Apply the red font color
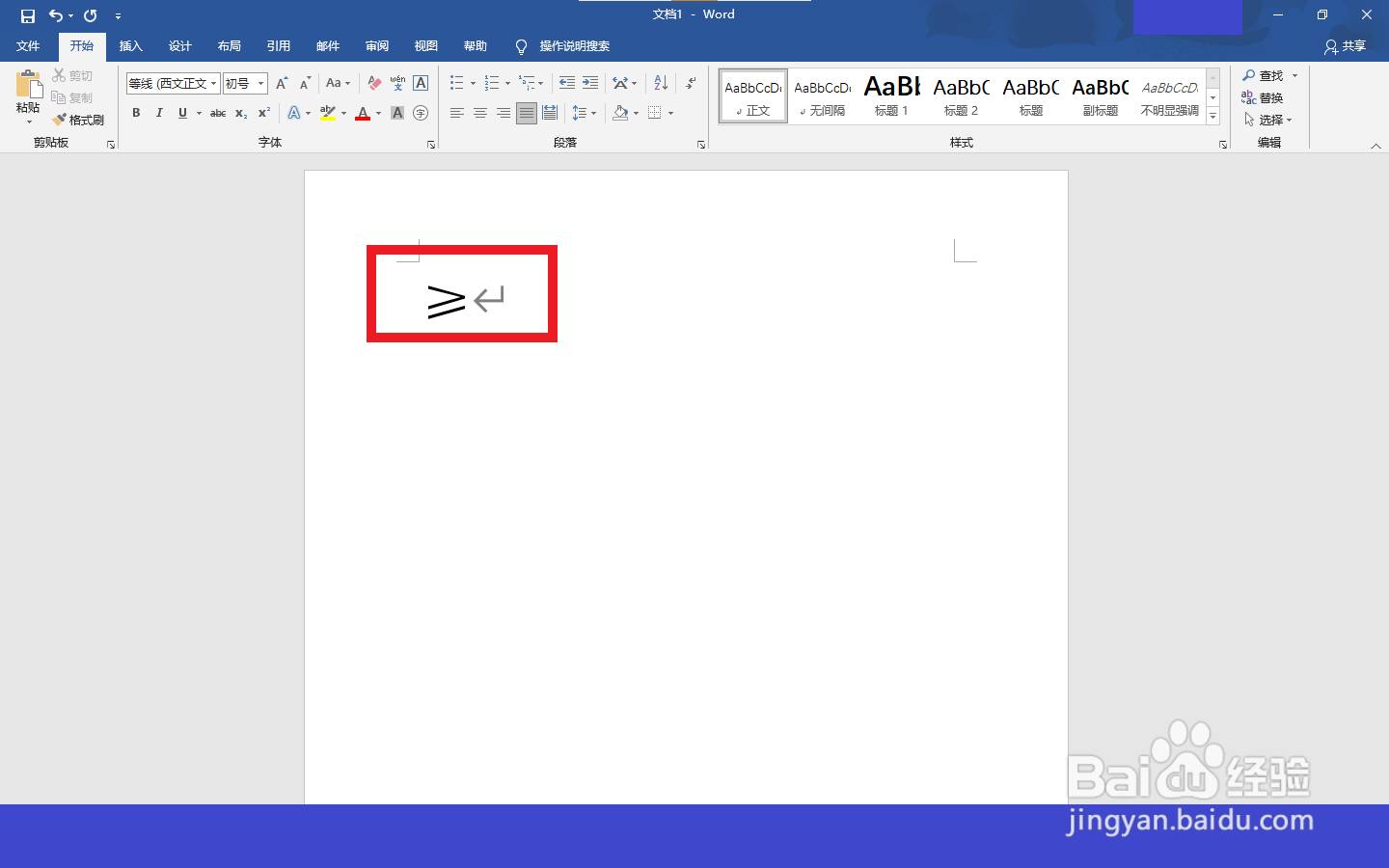The width and height of the screenshot is (1389, 868). [363, 113]
